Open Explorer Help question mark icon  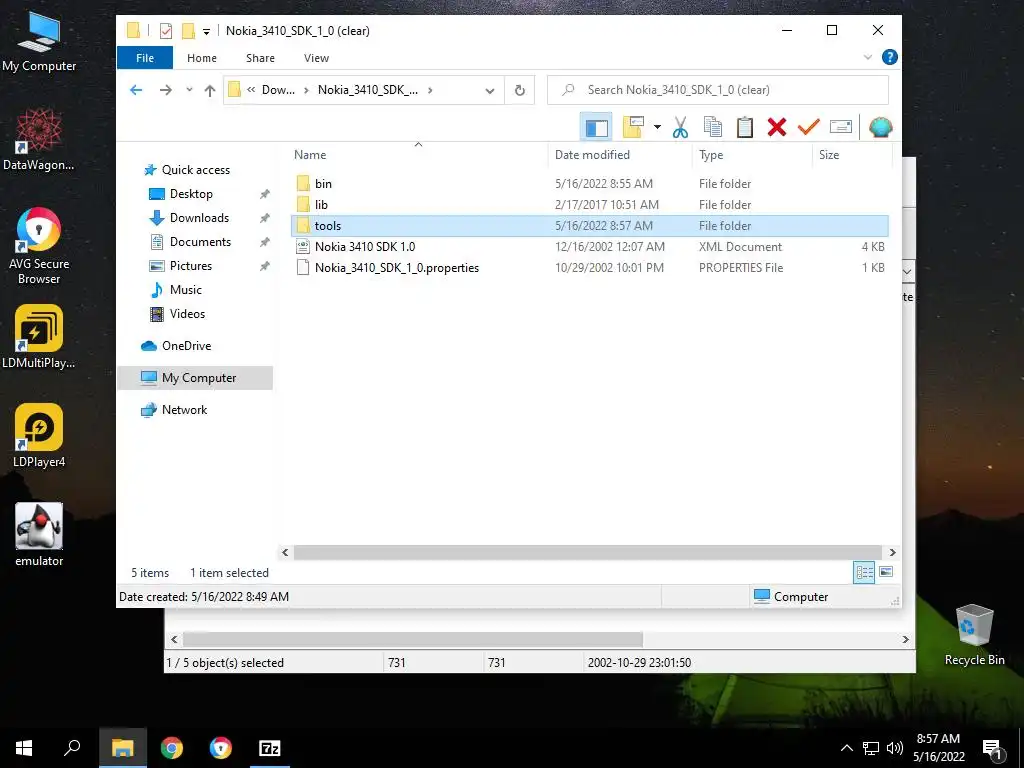(x=889, y=57)
